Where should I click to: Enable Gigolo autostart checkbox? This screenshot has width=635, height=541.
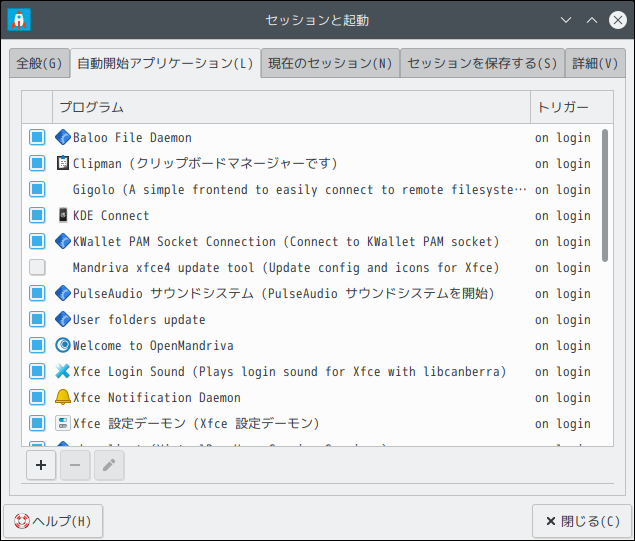point(37,189)
